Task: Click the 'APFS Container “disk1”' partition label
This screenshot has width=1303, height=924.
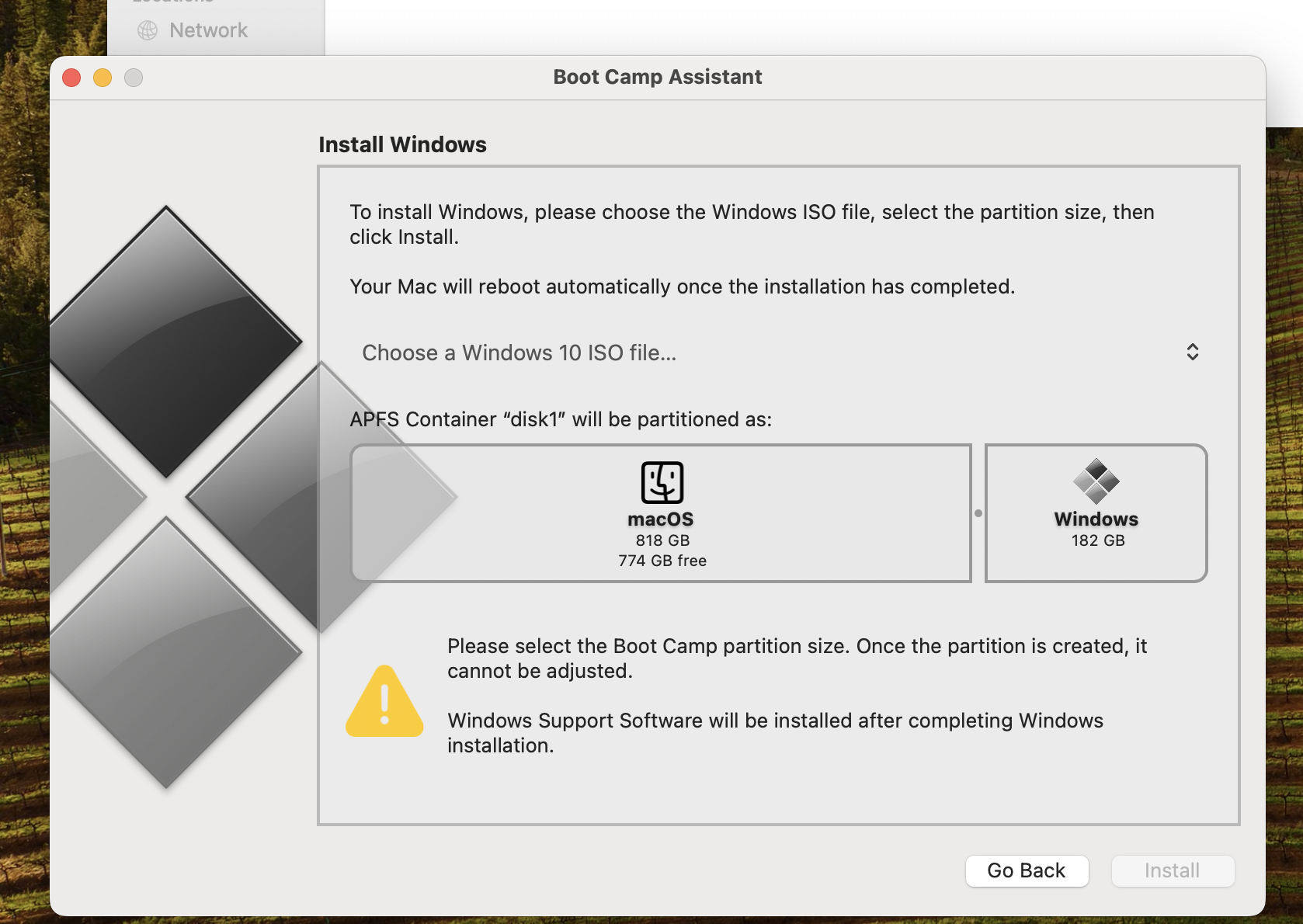Action: coord(561,419)
